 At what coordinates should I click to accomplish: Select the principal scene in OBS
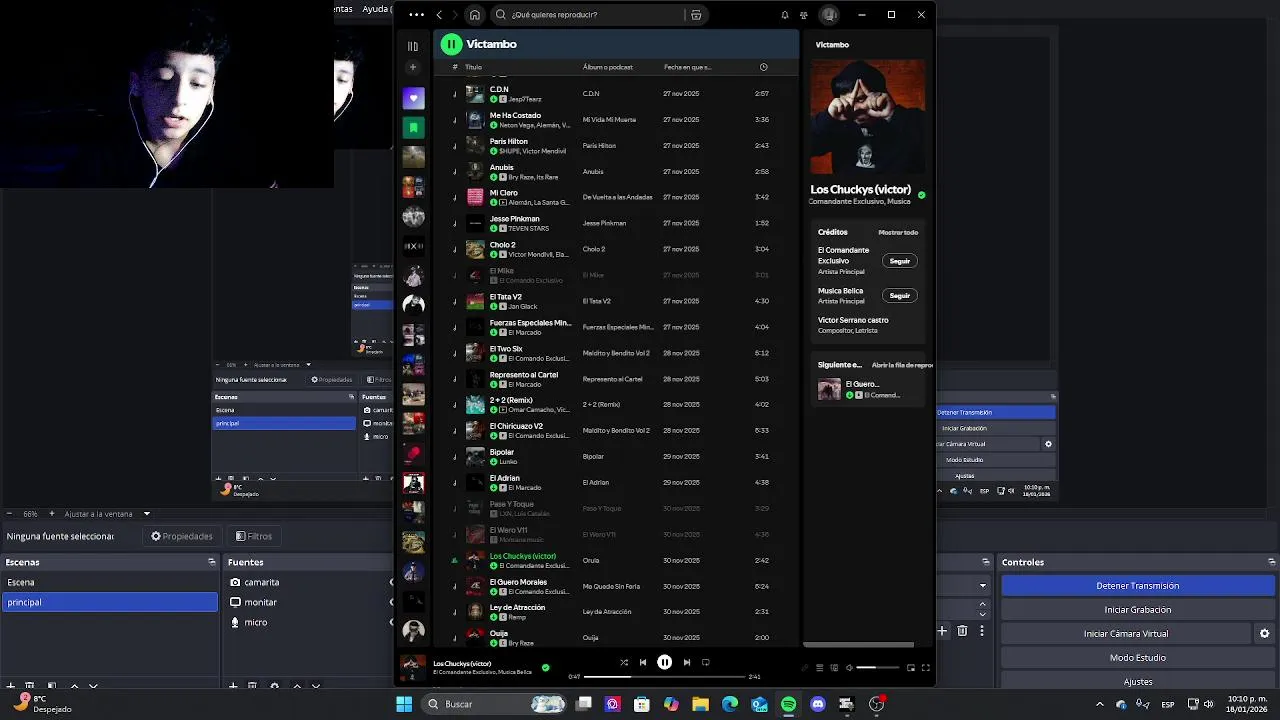point(110,602)
